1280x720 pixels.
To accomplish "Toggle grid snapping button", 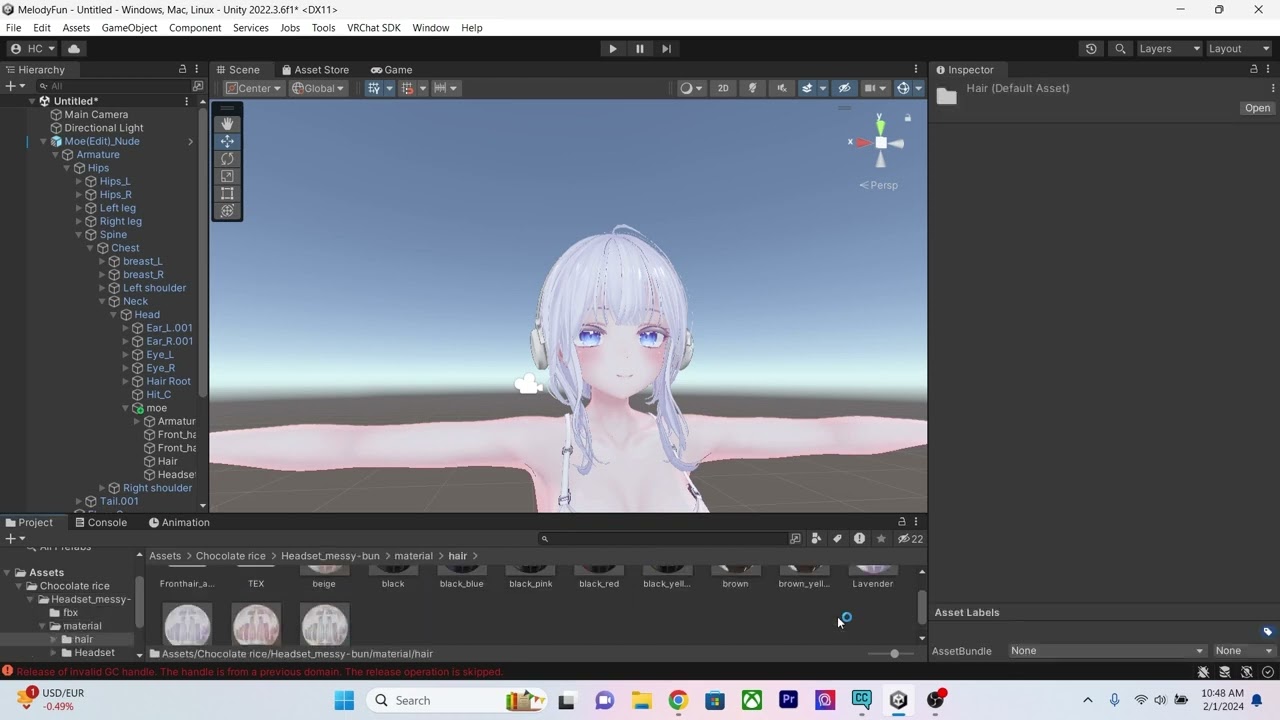I will (x=407, y=88).
